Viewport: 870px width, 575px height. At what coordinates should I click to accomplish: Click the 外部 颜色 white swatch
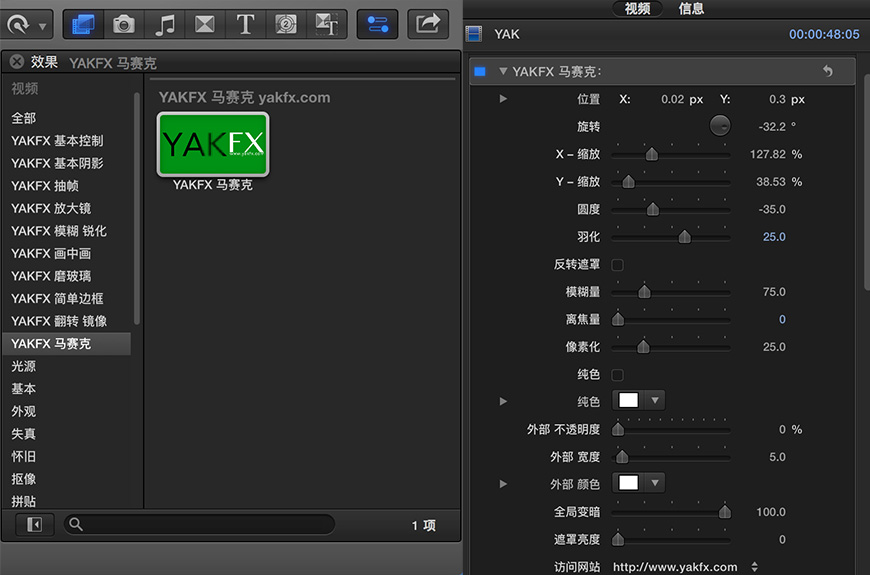point(628,483)
